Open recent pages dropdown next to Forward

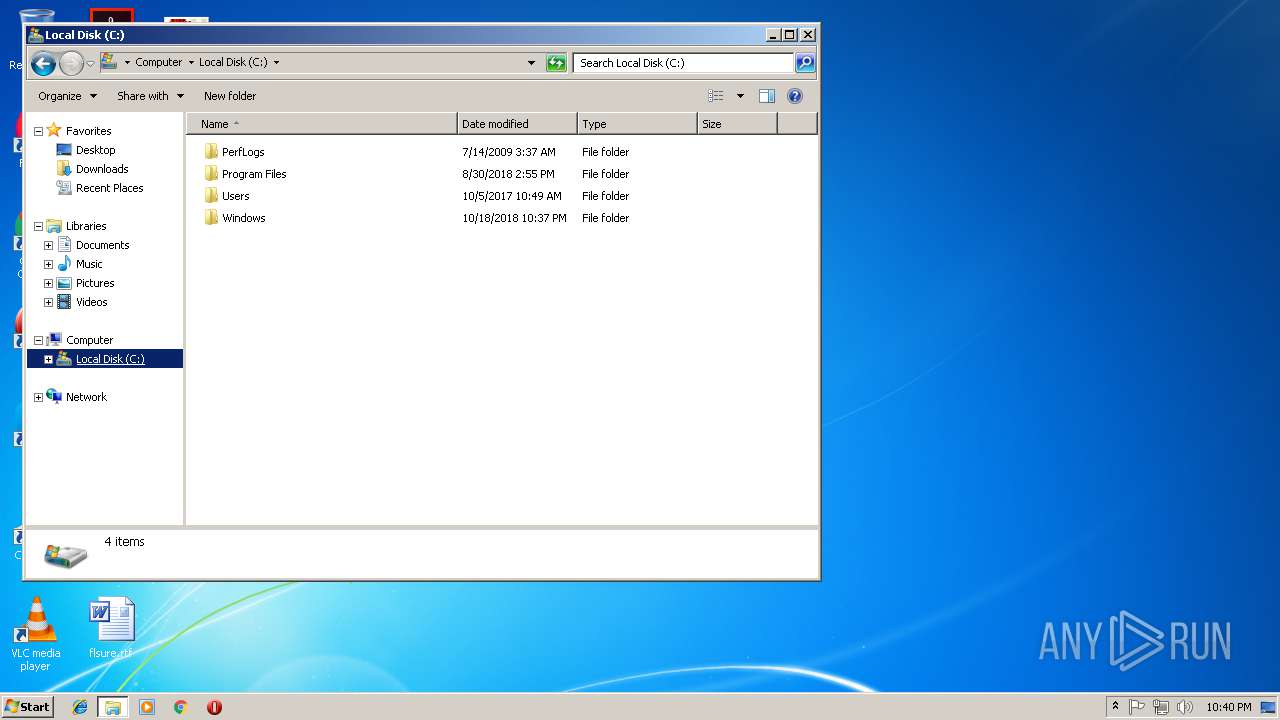[90, 64]
